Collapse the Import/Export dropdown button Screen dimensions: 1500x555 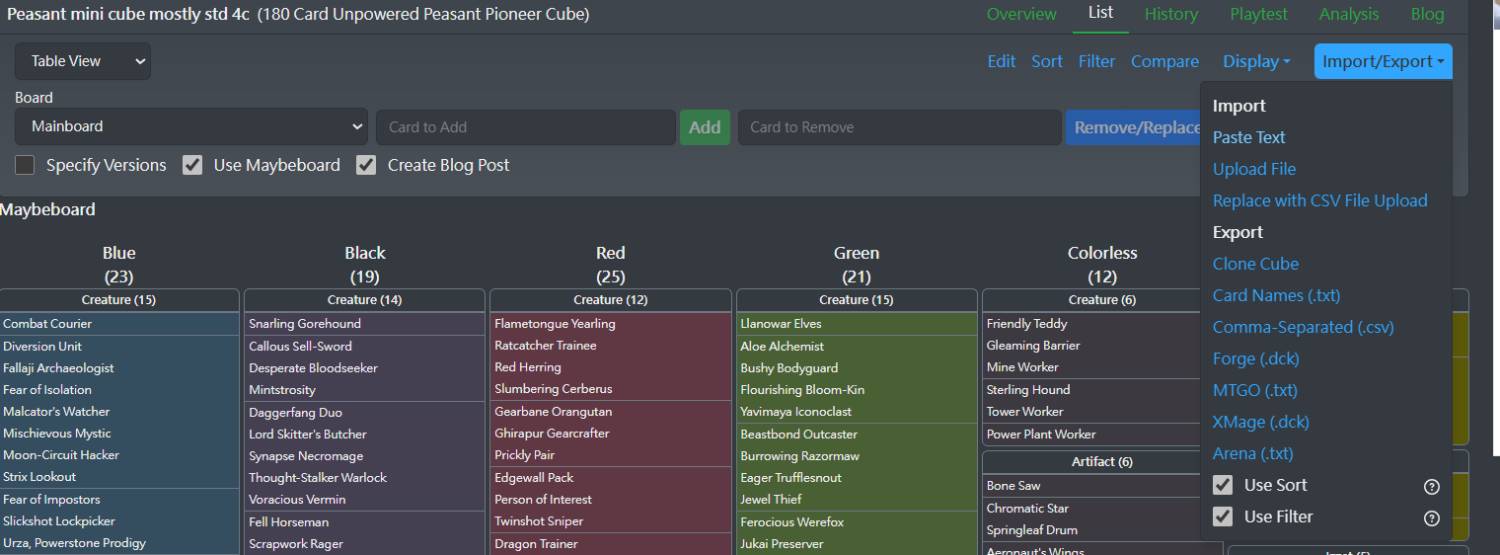1383,61
